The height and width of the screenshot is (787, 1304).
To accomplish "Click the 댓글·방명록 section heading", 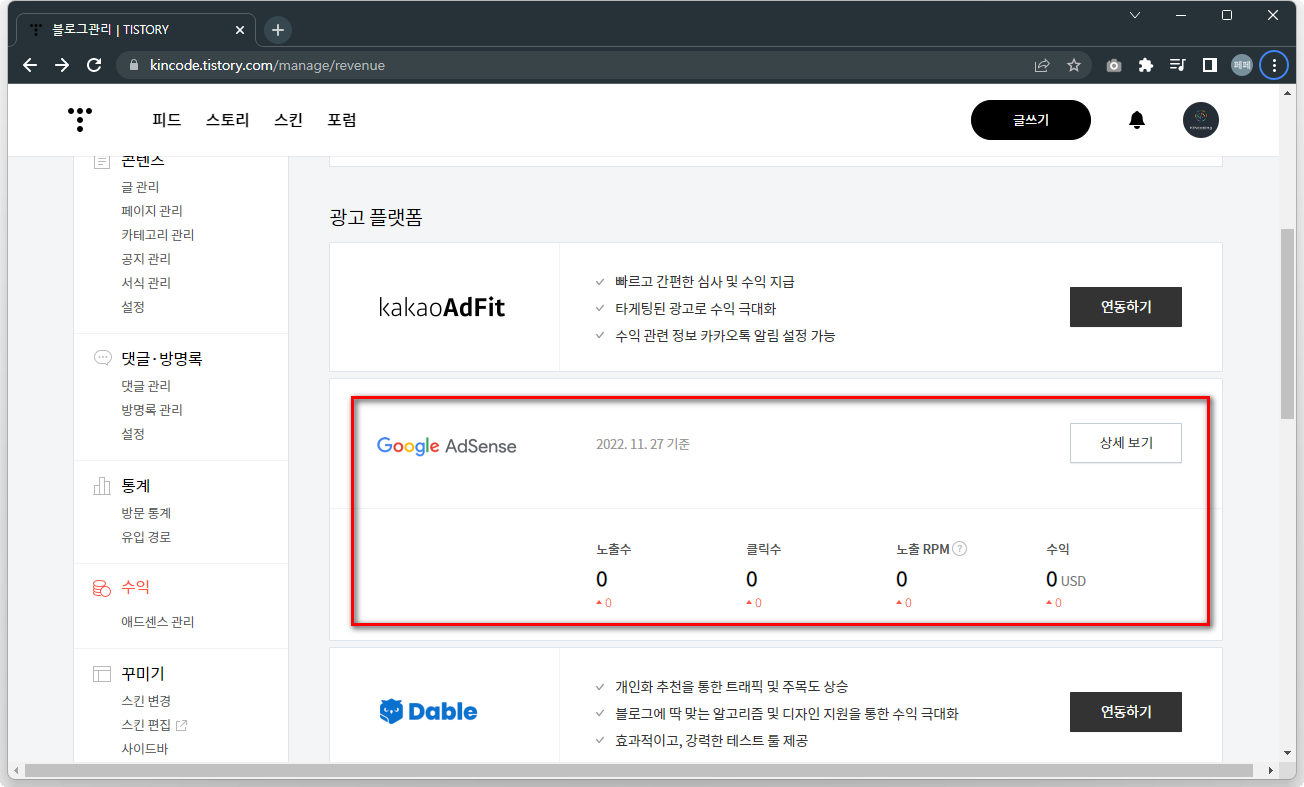I will [x=162, y=358].
